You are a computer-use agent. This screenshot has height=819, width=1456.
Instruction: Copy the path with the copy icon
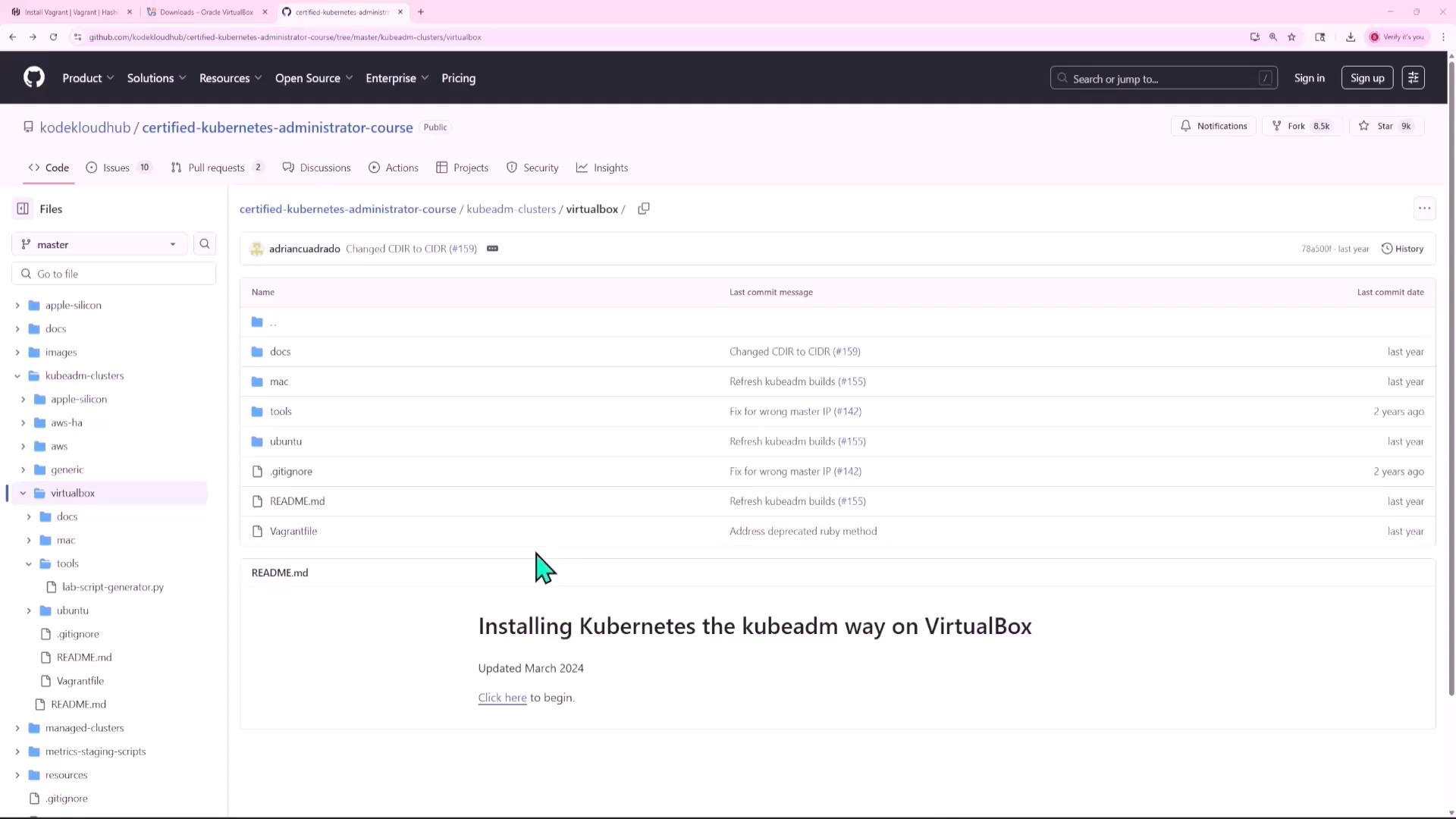[x=644, y=209]
